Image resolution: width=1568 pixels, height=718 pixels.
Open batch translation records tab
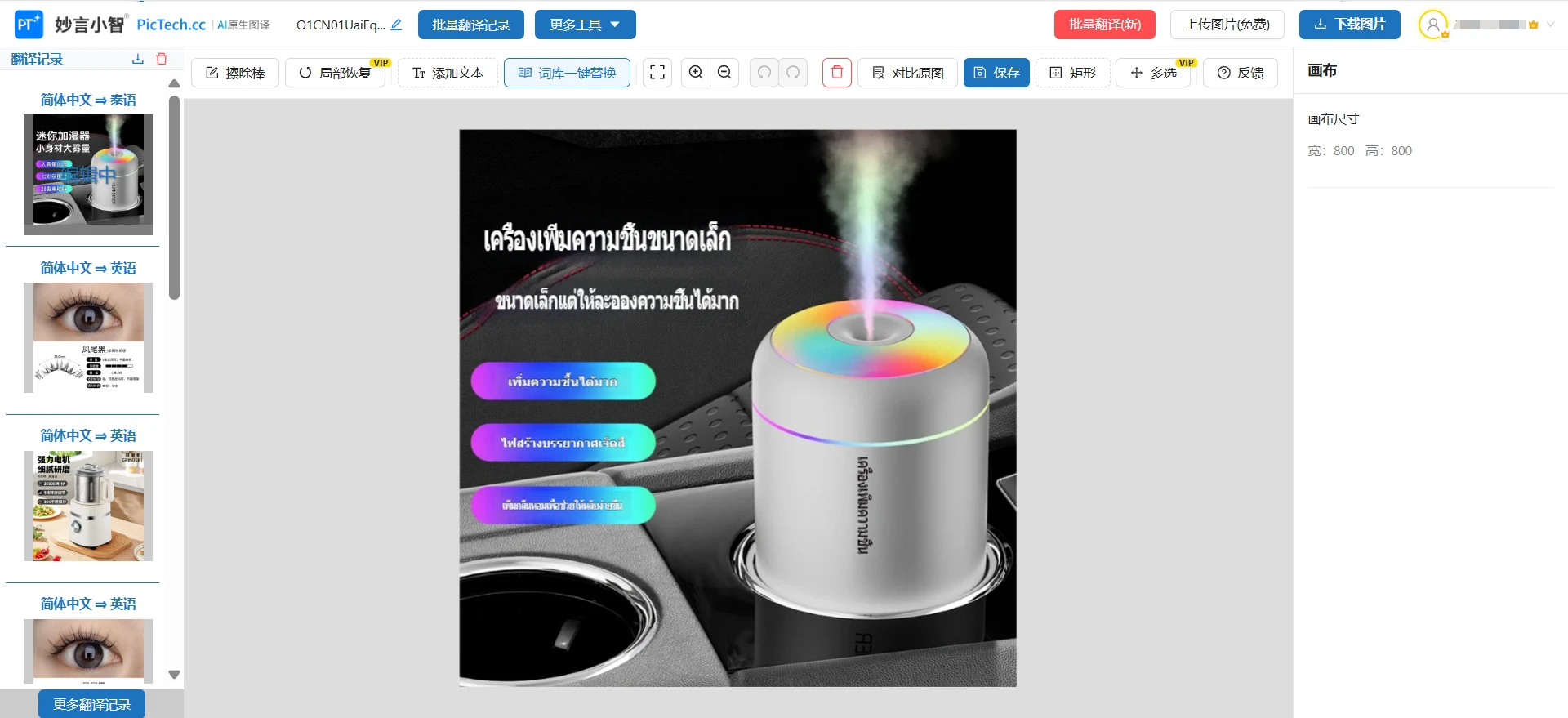[x=470, y=25]
